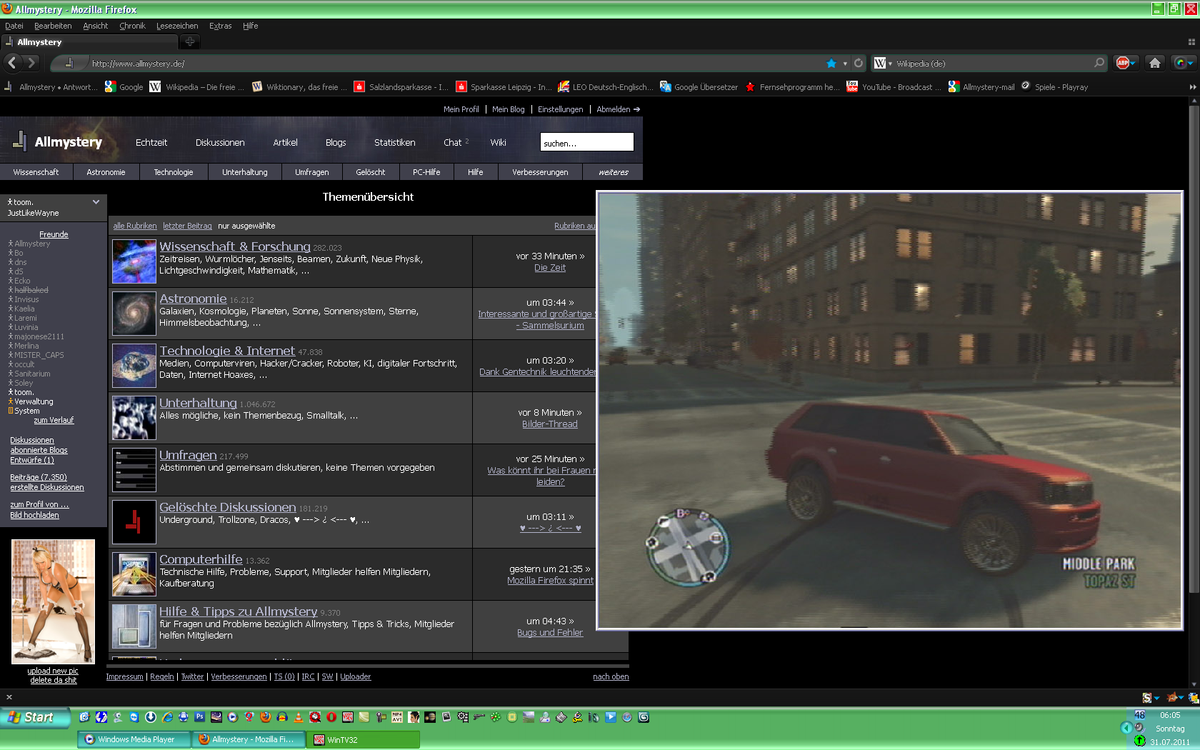This screenshot has height=750, width=1200.
Task: Click the Beiträge (7.350) link
Action: [38, 478]
